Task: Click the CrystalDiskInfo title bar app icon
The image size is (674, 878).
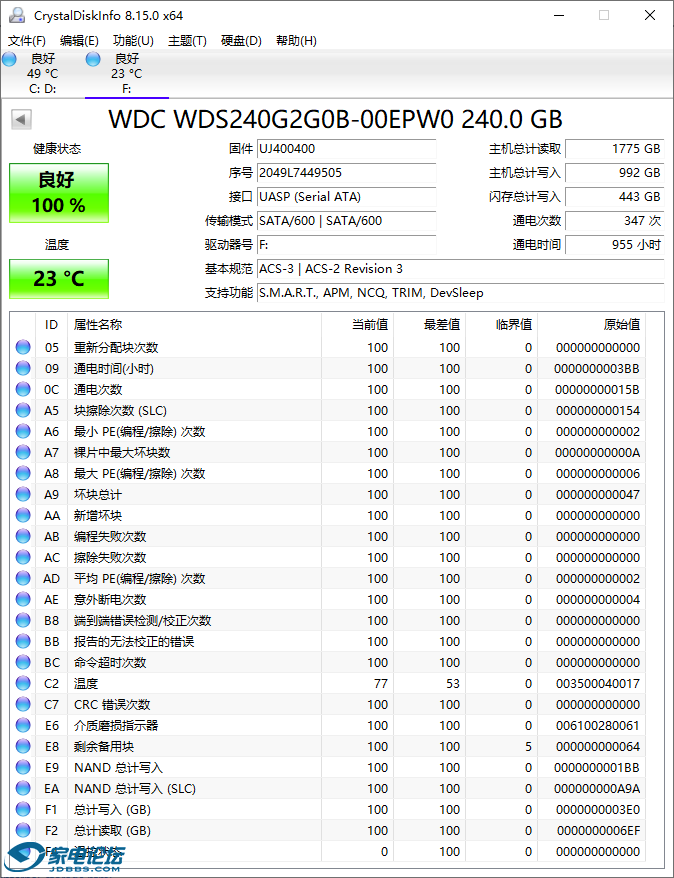Action: [x=17, y=15]
